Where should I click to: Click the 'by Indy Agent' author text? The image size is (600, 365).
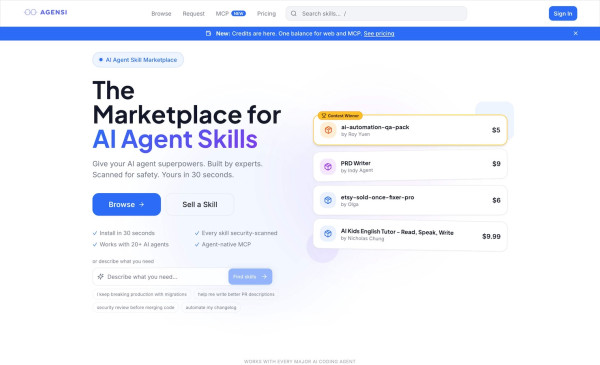click(x=357, y=171)
